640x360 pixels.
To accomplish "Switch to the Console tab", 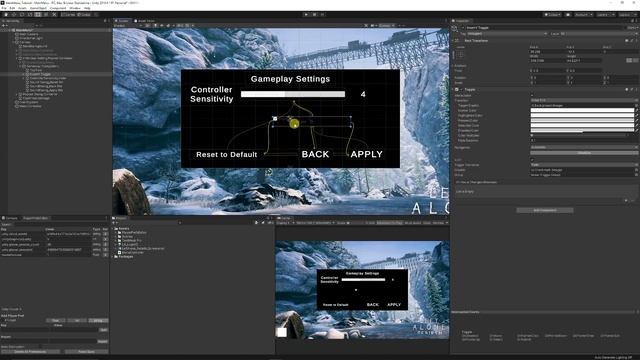I will (x=10, y=218).
